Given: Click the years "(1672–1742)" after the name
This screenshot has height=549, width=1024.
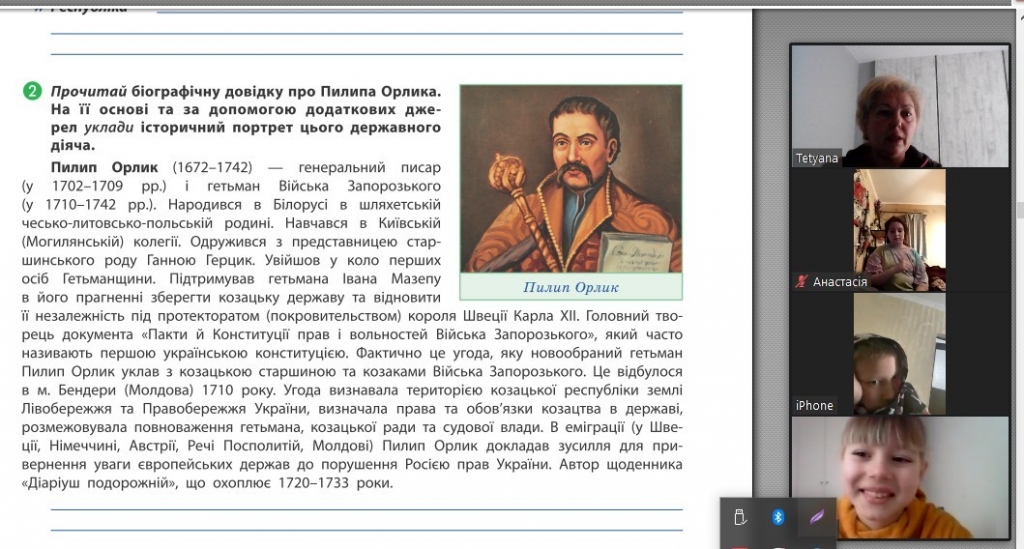Looking at the screenshot, I should 212,168.
